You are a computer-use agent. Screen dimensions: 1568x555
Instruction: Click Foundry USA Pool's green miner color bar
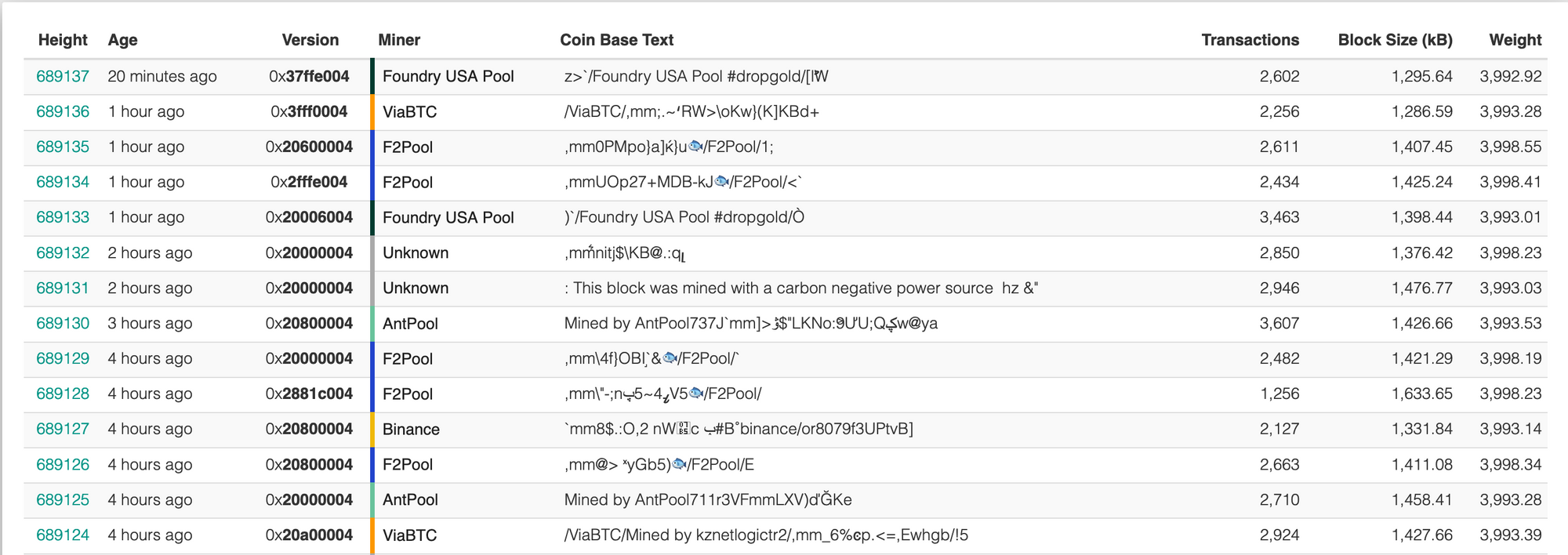click(372, 77)
